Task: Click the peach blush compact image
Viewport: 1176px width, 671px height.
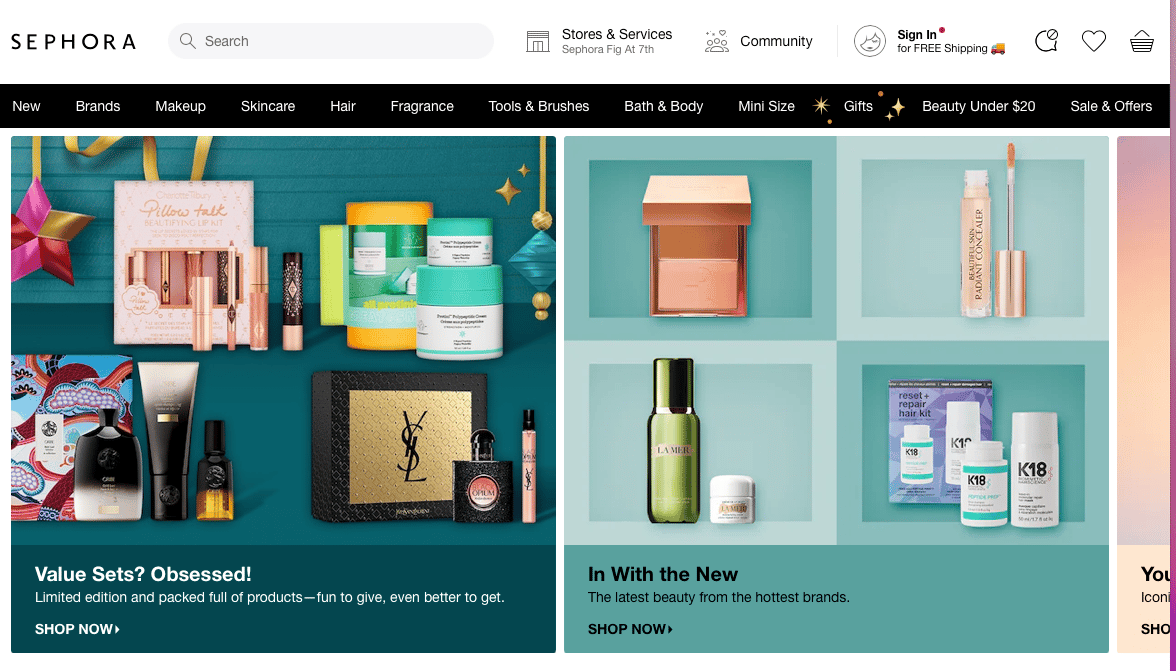Action: point(696,245)
